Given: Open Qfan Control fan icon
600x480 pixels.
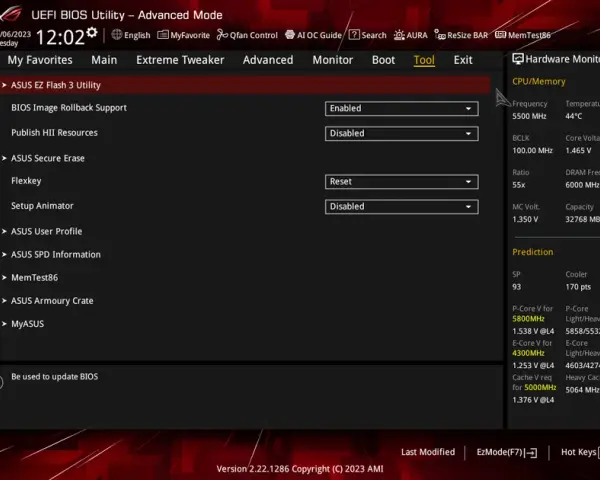Looking at the screenshot, I should pyautogui.click(x=222, y=35).
